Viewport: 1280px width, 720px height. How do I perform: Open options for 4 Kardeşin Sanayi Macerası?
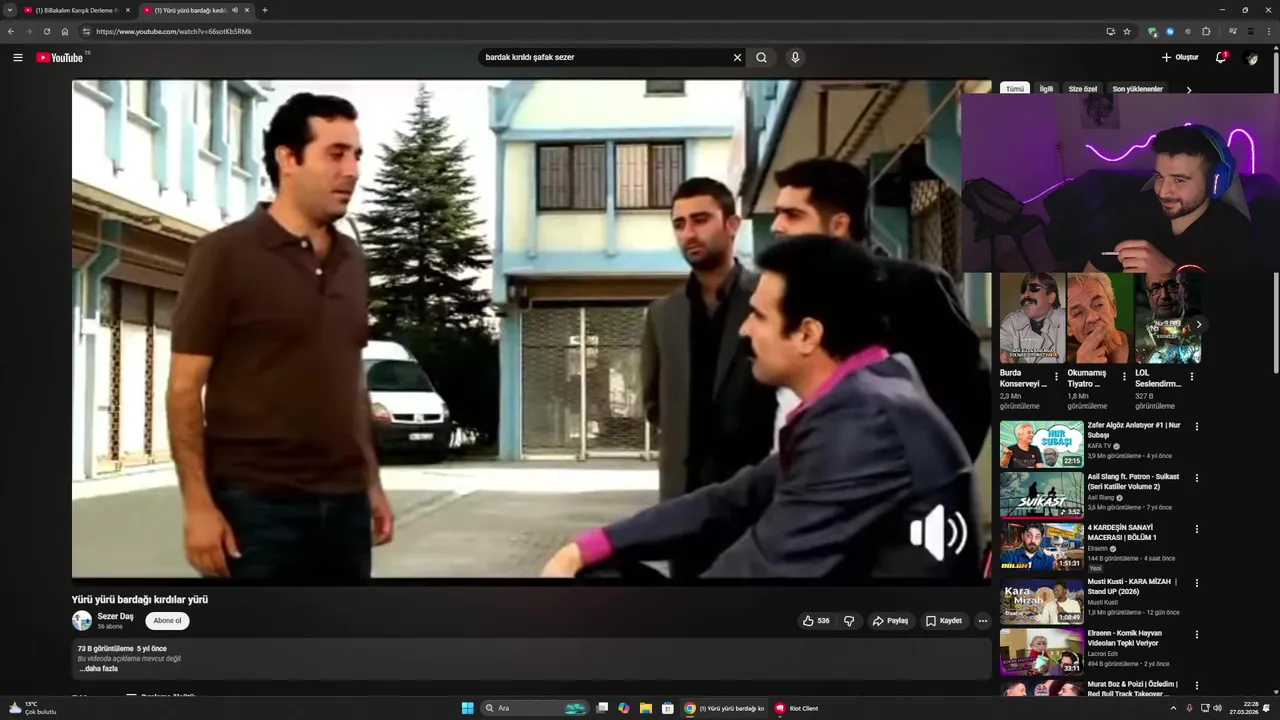coord(1196,529)
